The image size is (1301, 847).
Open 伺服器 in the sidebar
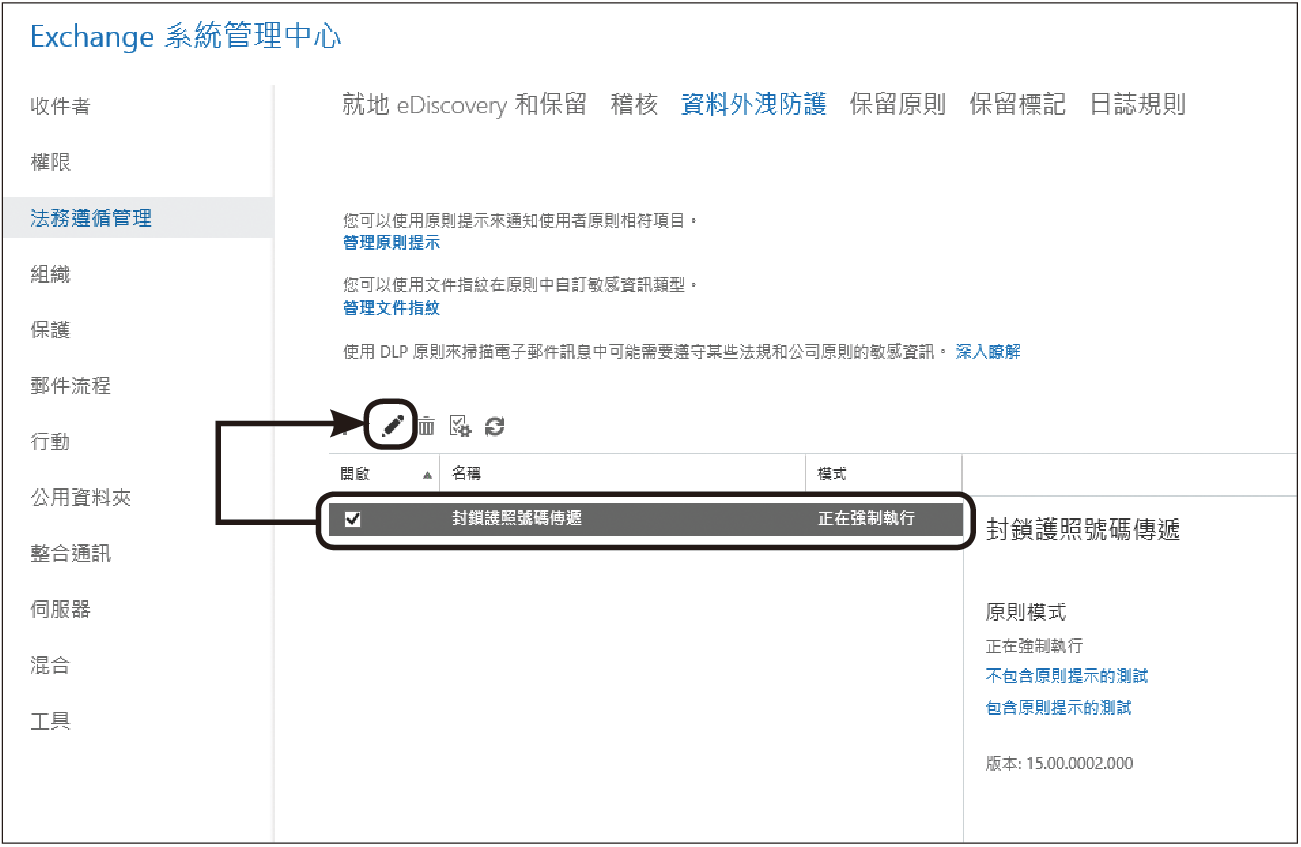(x=61, y=609)
